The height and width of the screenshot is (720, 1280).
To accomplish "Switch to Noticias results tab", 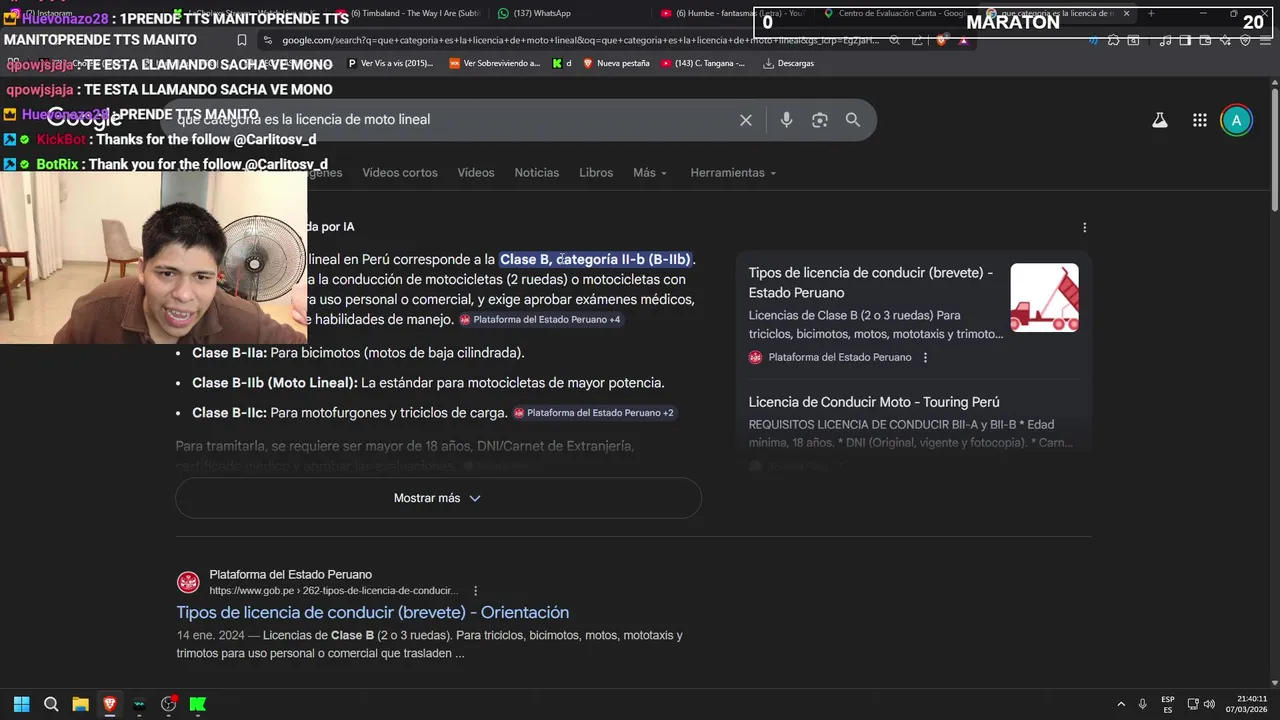I will pos(537,173).
